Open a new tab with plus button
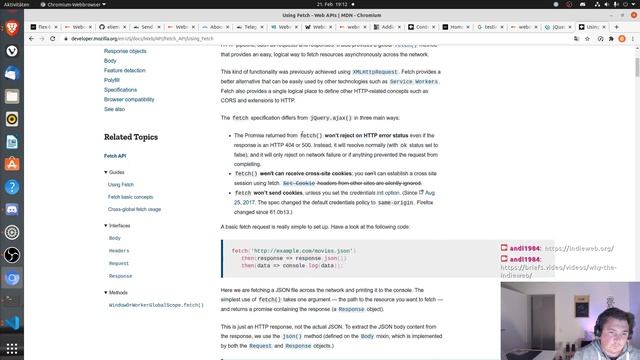The image size is (640, 360). 616,27
